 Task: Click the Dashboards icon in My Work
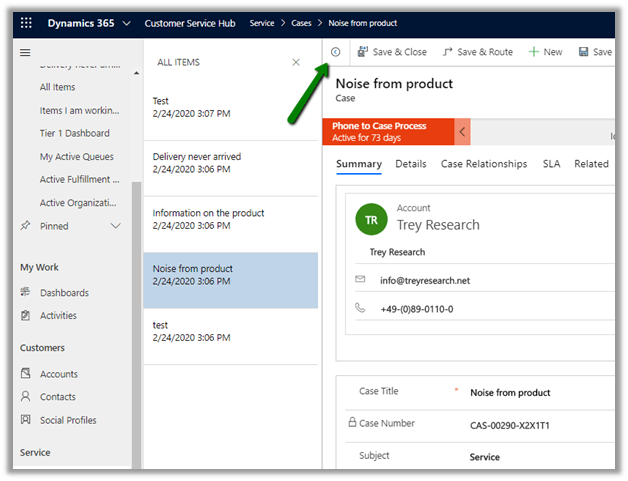26,293
